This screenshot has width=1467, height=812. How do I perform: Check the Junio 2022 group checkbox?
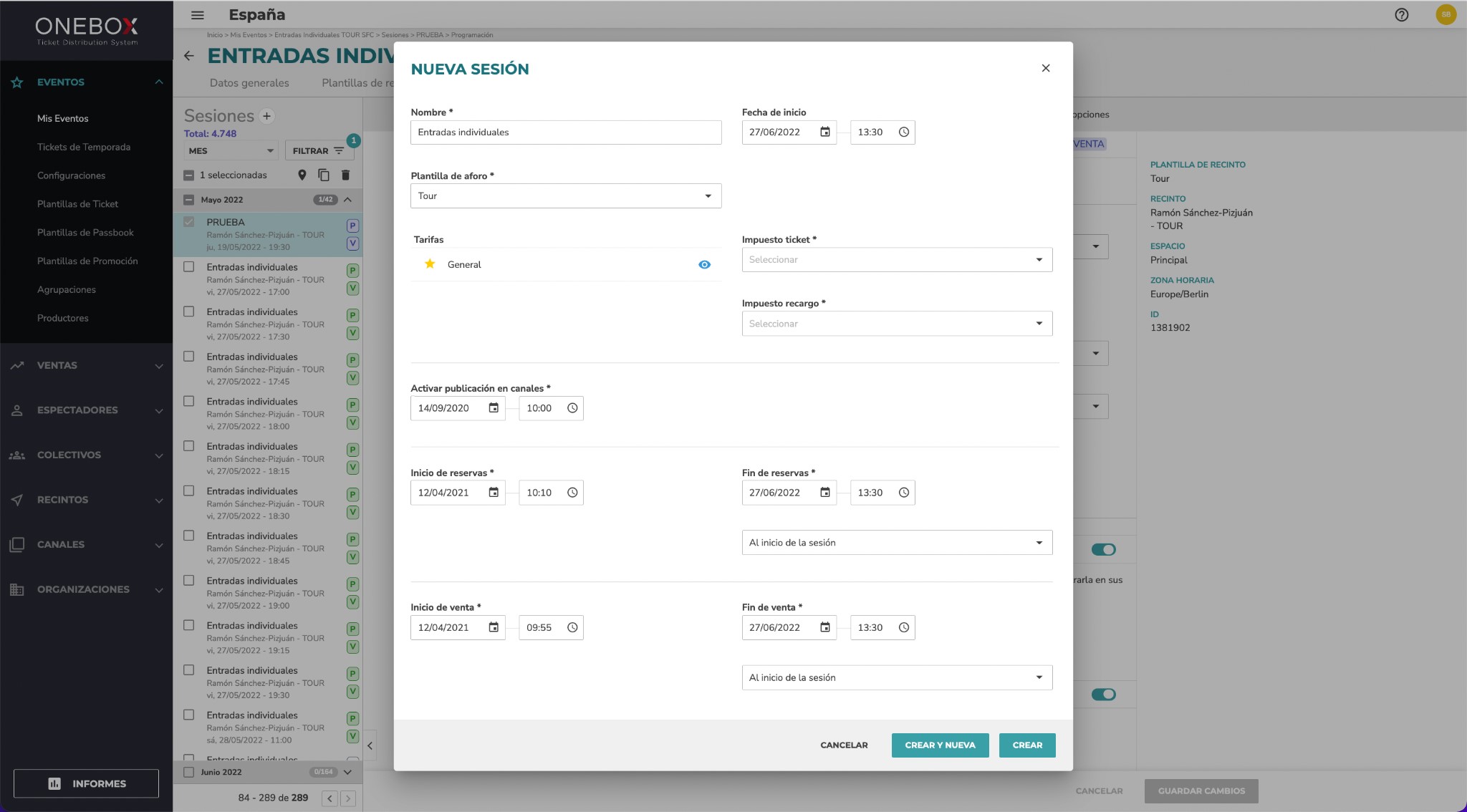[189, 772]
